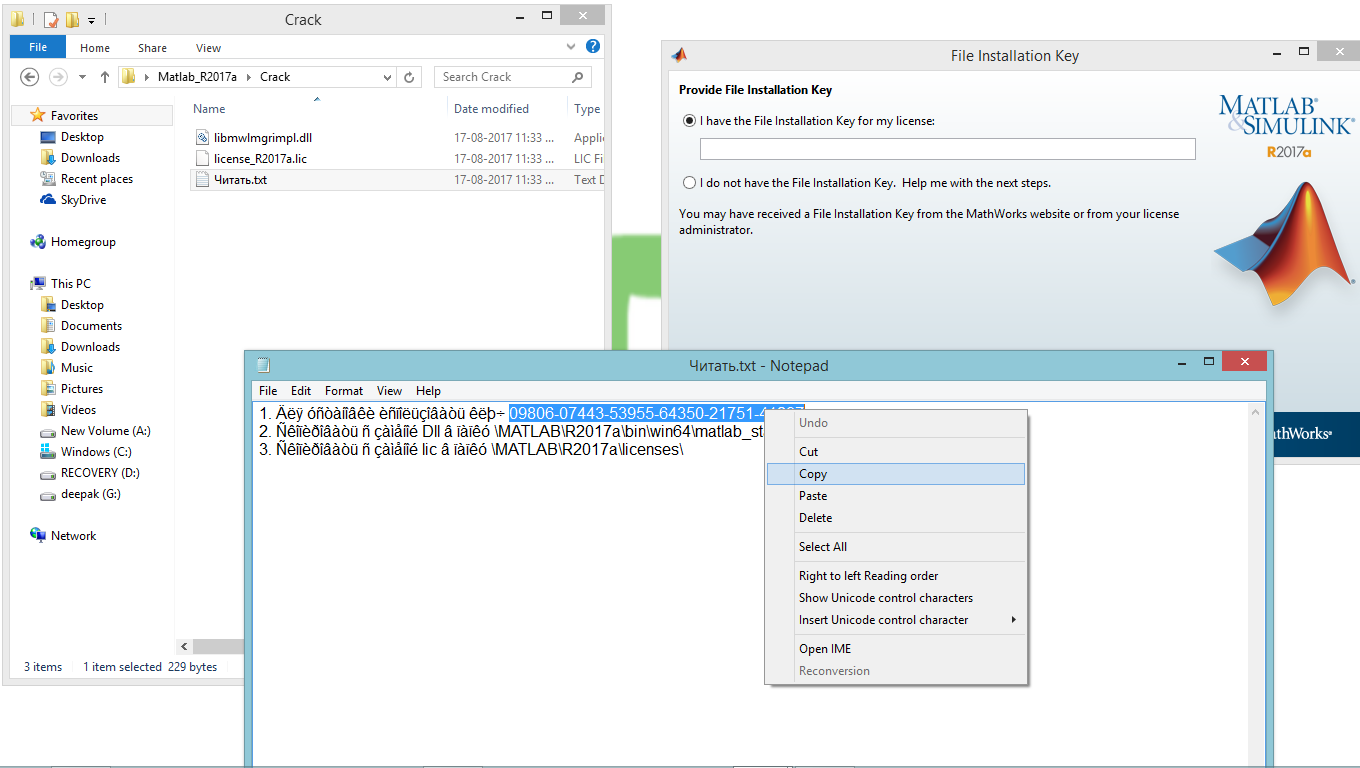
Task: Select Homegroup in the navigation pane
Action: point(83,242)
